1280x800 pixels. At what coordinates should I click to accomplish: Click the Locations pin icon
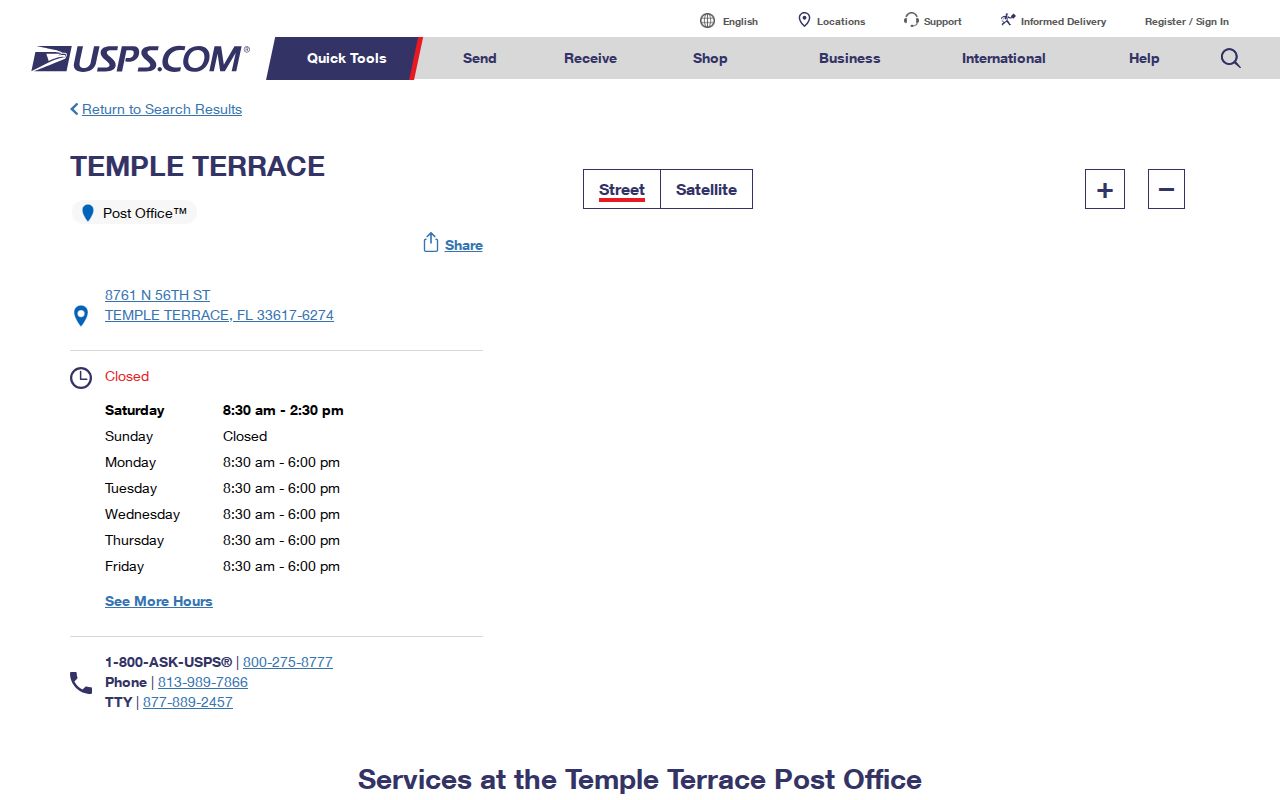coord(804,20)
